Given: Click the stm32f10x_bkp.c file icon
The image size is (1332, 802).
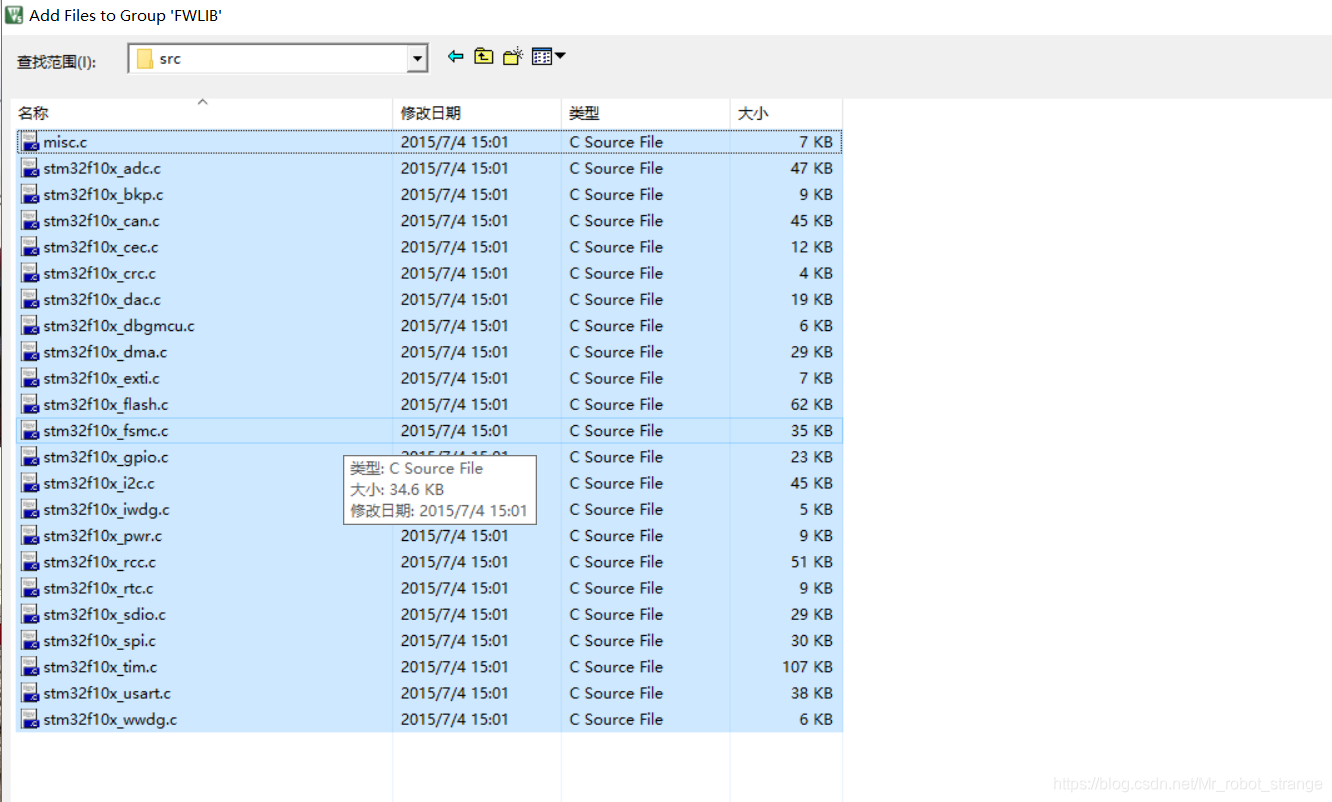Looking at the screenshot, I should point(30,194).
